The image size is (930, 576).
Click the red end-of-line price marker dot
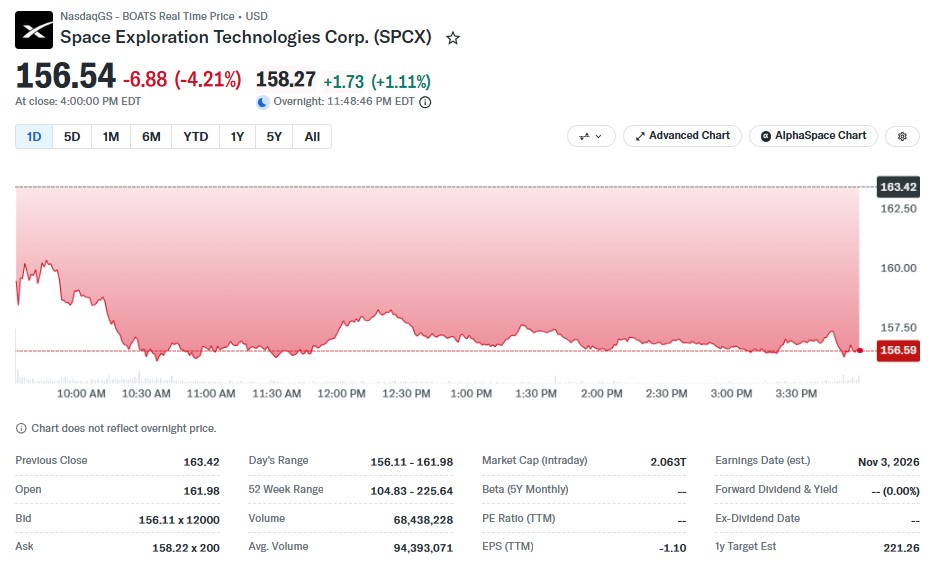coord(860,351)
